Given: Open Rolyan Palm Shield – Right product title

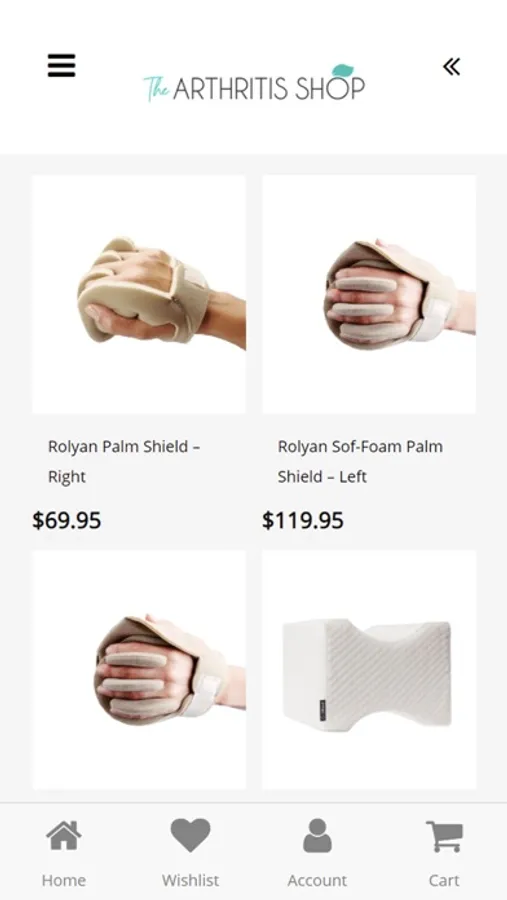Looking at the screenshot, I should tap(124, 461).
